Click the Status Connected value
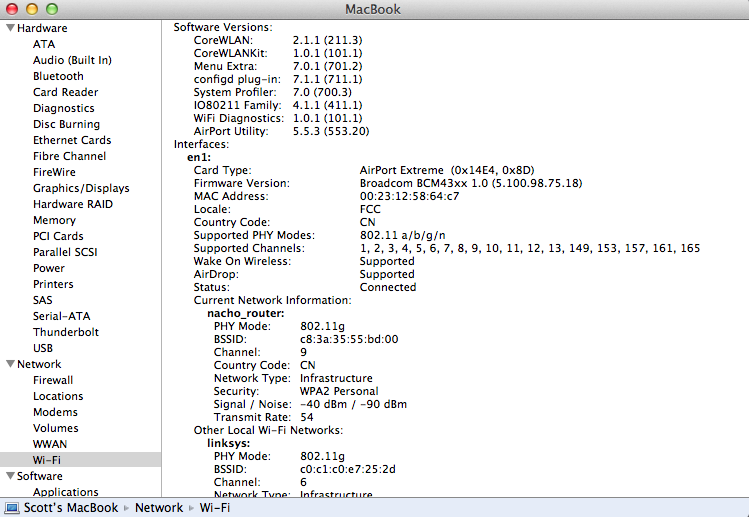 (x=388, y=287)
